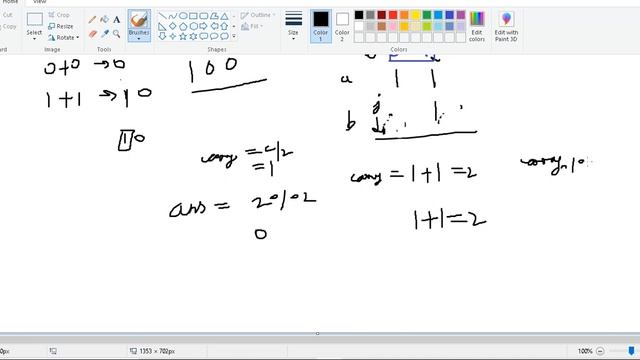This screenshot has height=360, width=640.
Task: Choose the orange palette color
Action: click(x=404, y=15)
